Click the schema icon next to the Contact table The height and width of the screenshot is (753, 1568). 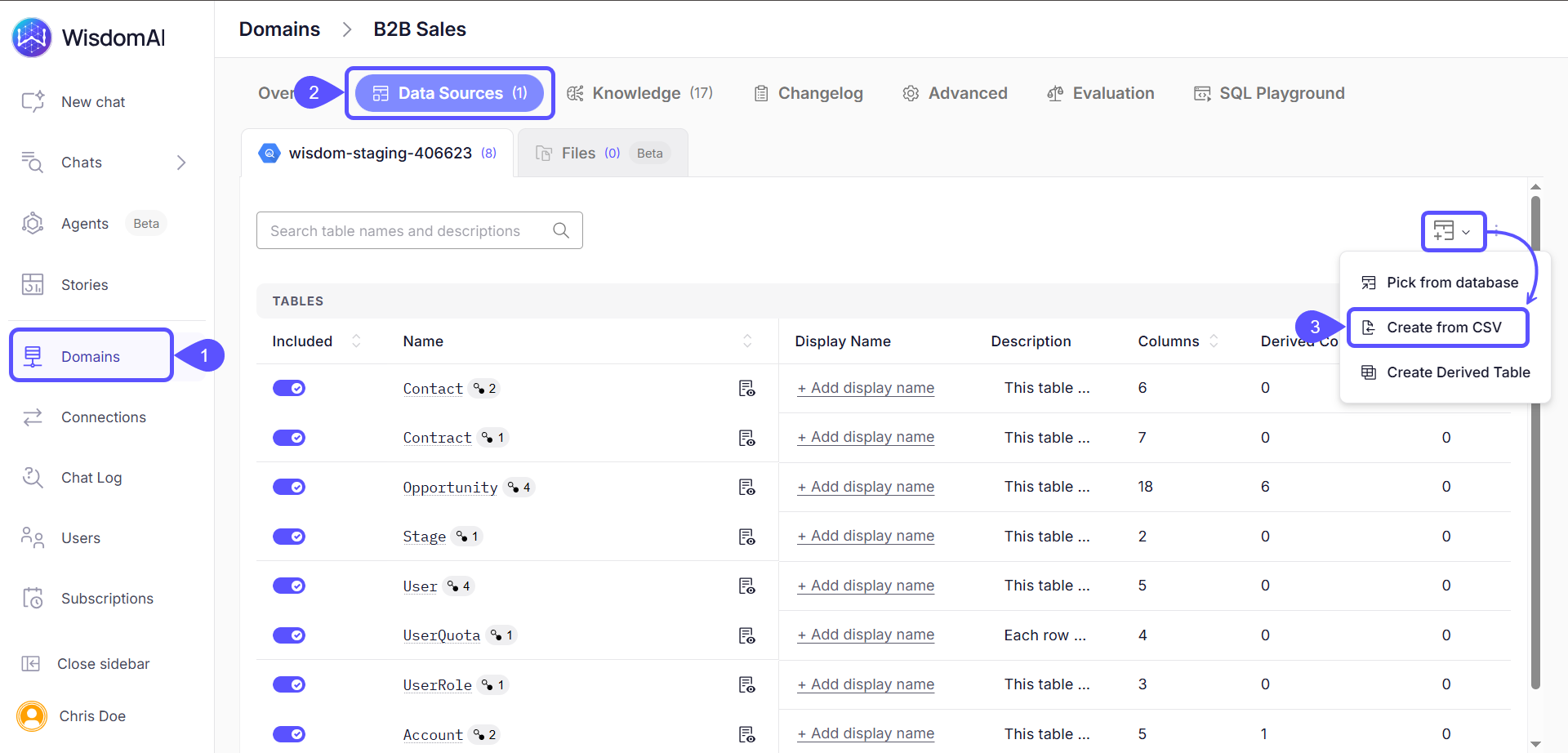tap(747, 388)
